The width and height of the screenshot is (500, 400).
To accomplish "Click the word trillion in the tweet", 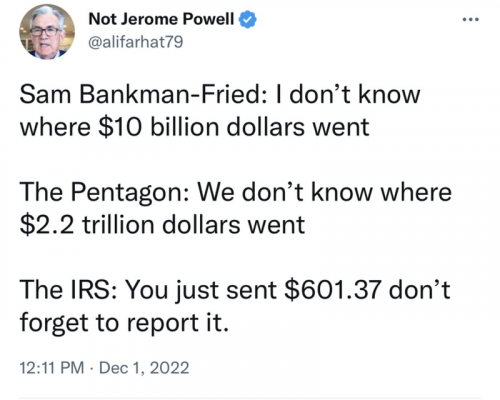I will (x=118, y=224).
